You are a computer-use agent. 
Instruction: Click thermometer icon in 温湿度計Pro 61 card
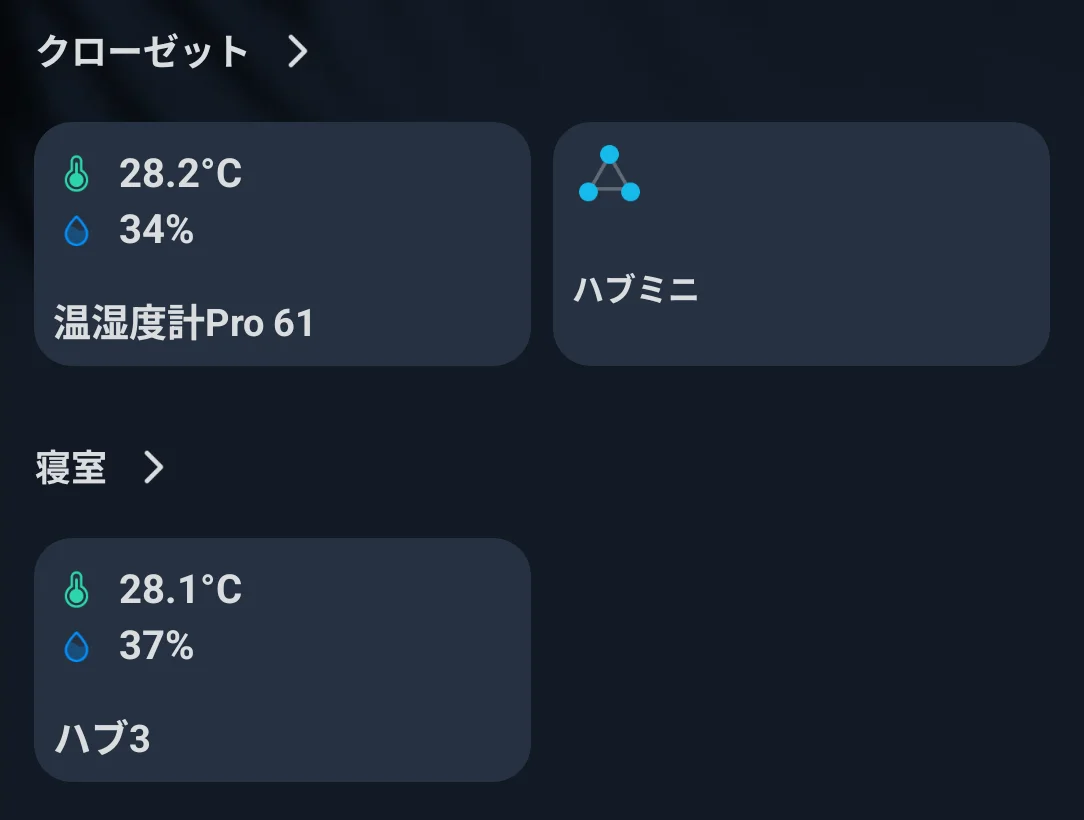[77, 175]
